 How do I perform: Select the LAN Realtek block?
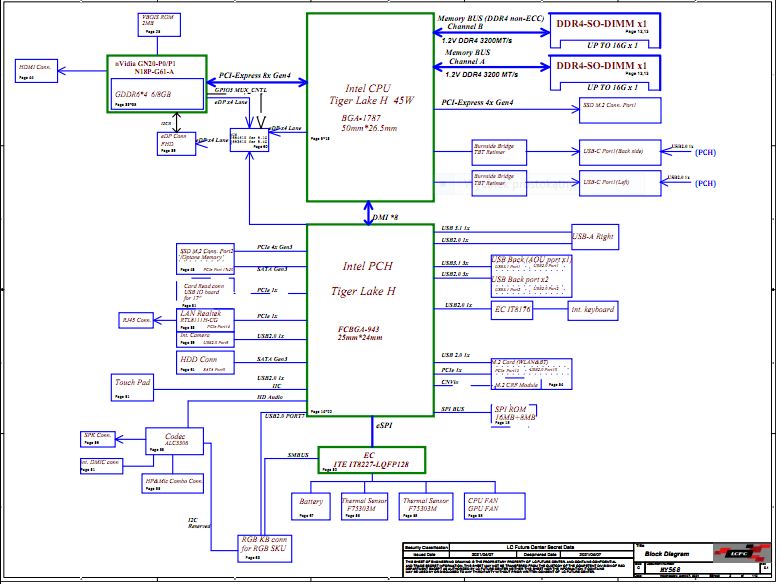(205, 320)
